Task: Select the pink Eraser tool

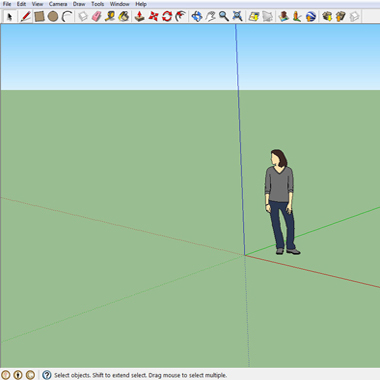Action: click(x=96, y=16)
